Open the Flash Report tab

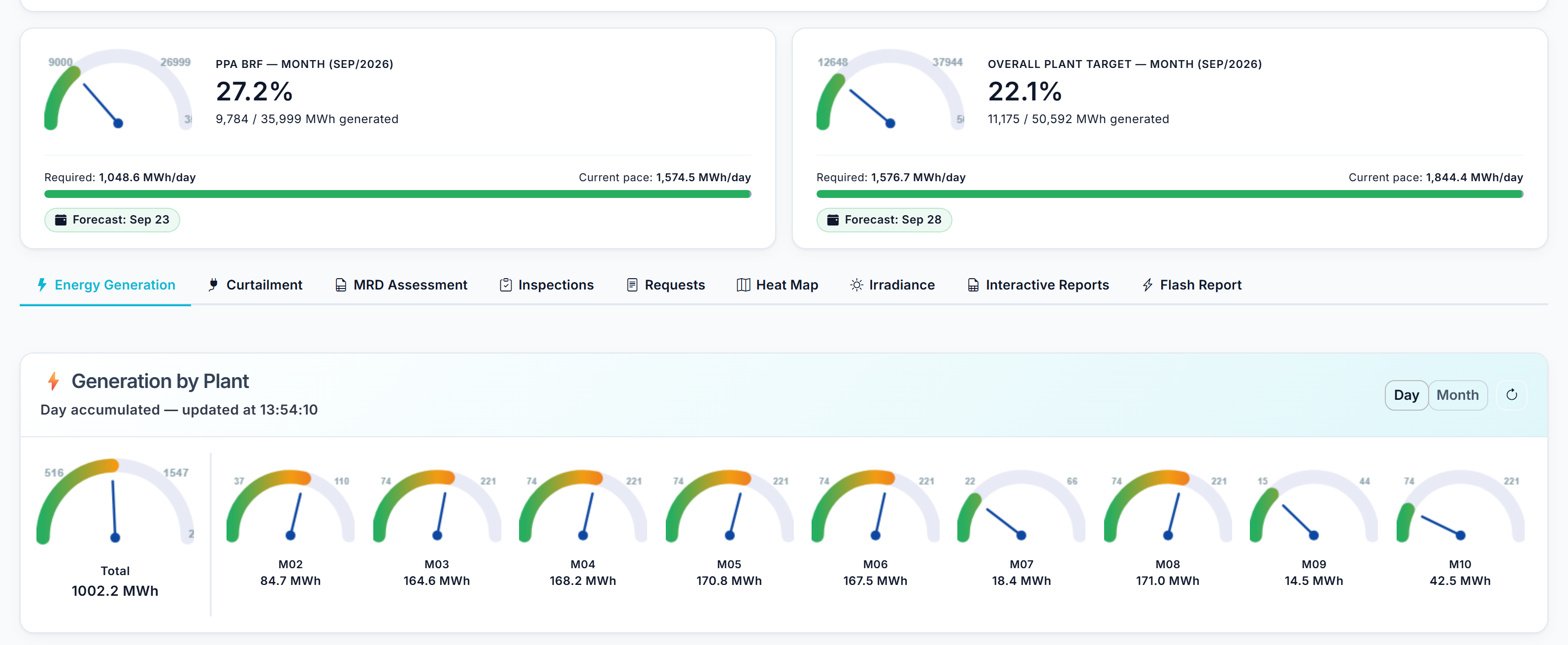coord(1192,285)
